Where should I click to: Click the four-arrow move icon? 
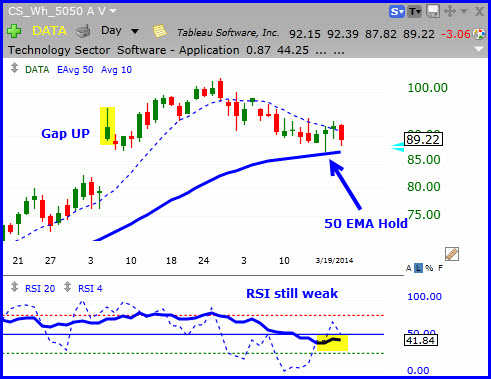450,12
